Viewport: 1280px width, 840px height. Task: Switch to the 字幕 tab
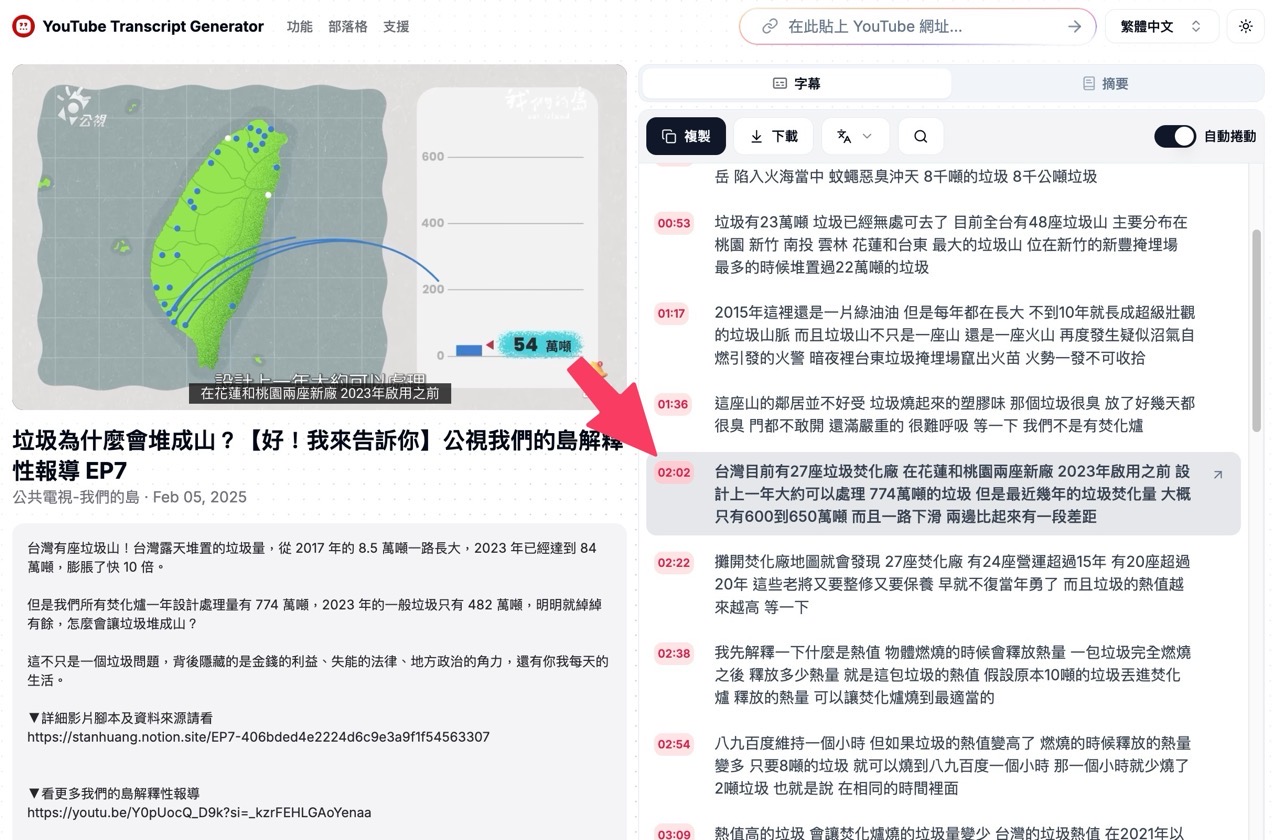(797, 84)
